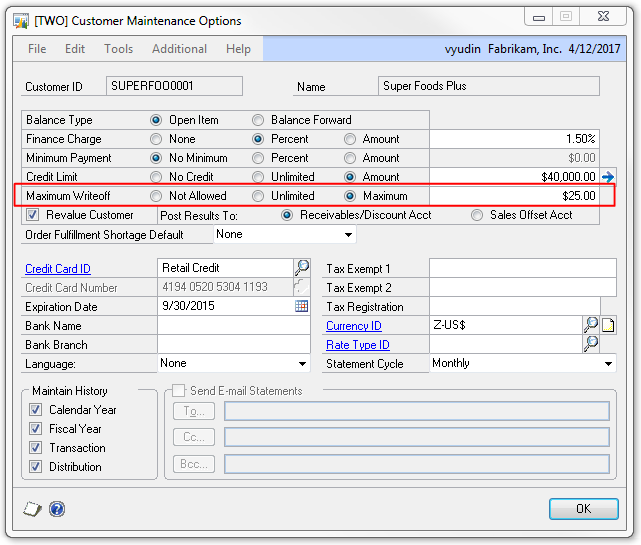Uncheck the Fiscal Year history checkbox
The width and height of the screenshot is (641, 545).
tap(36, 429)
